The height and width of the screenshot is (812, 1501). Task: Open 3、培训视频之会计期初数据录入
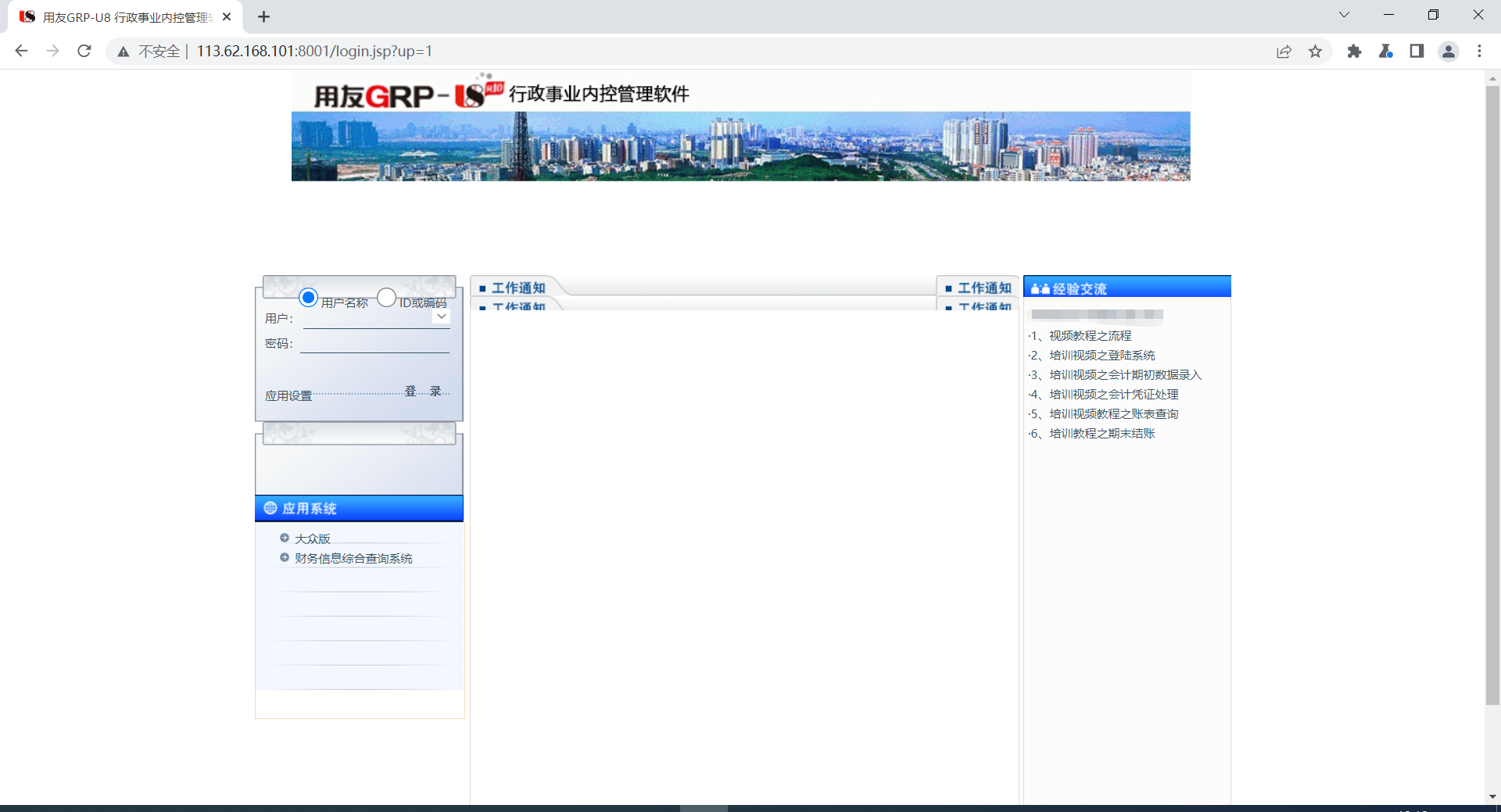[x=1117, y=374]
